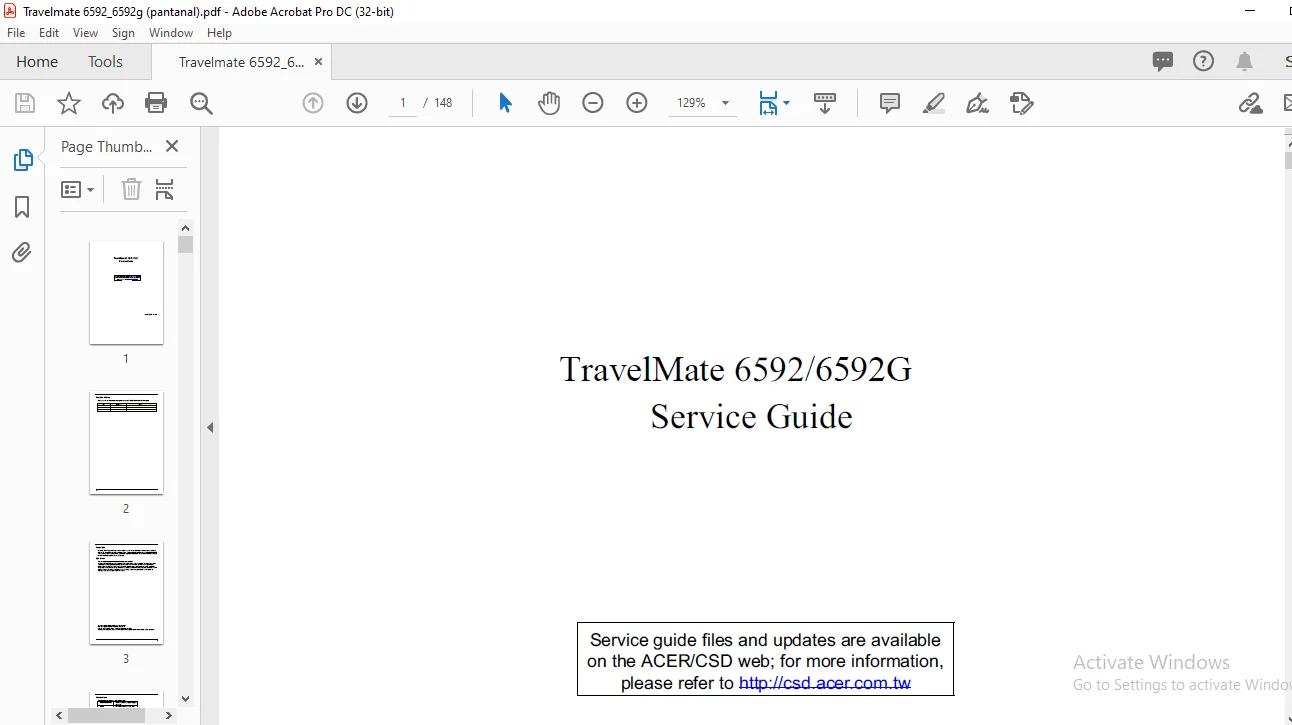The image size is (1292, 725).
Task: Zoom out with minus button
Action: [593, 103]
